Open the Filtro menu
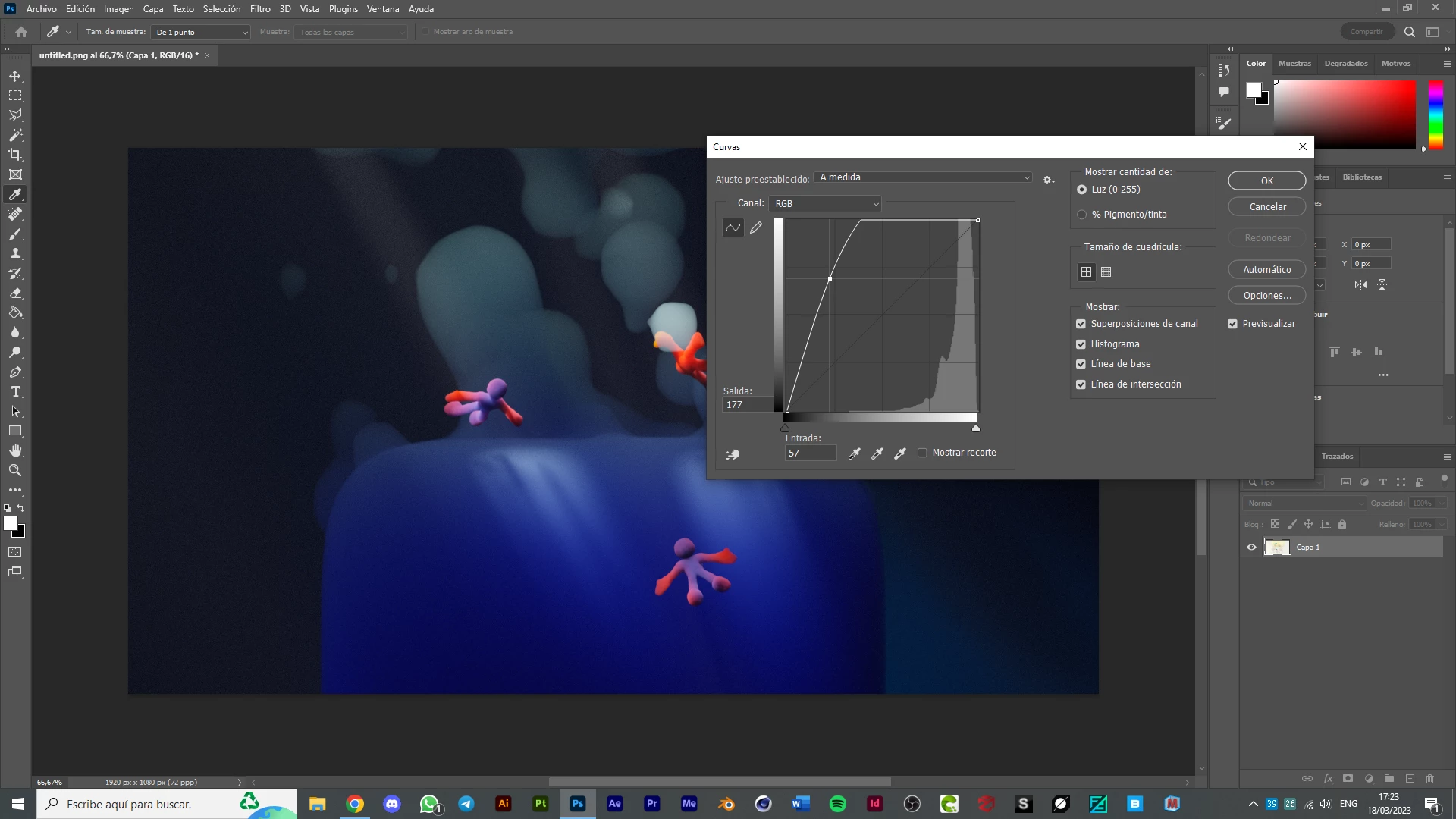1456x819 pixels. (x=260, y=9)
